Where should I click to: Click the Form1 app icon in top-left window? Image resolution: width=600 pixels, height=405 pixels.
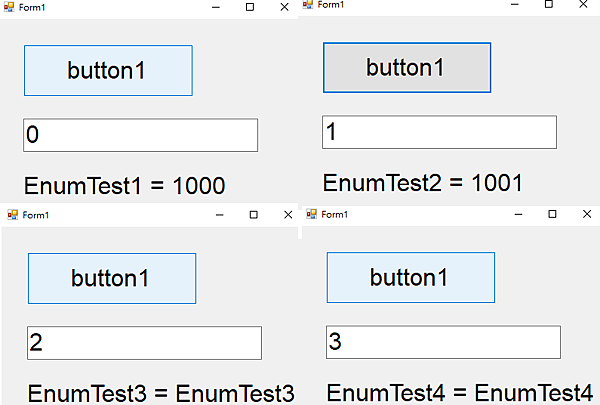(x=9, y=7)
